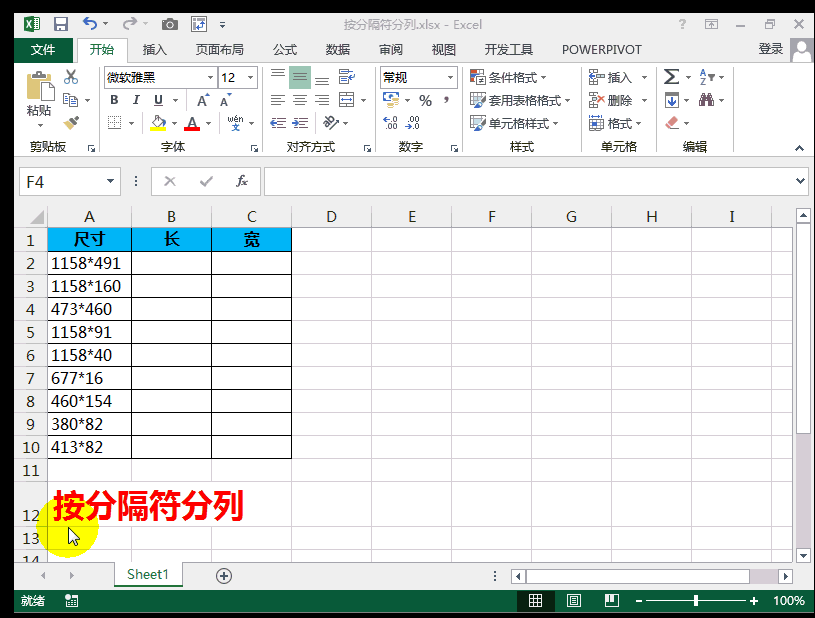Collapse the ribbon with up chevron
The width and height of the screenshot is (815, 618).
coord(799,148)
